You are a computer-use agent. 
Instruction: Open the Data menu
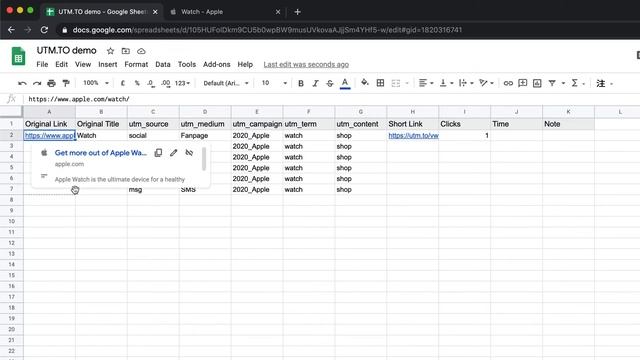click(163, 64)
